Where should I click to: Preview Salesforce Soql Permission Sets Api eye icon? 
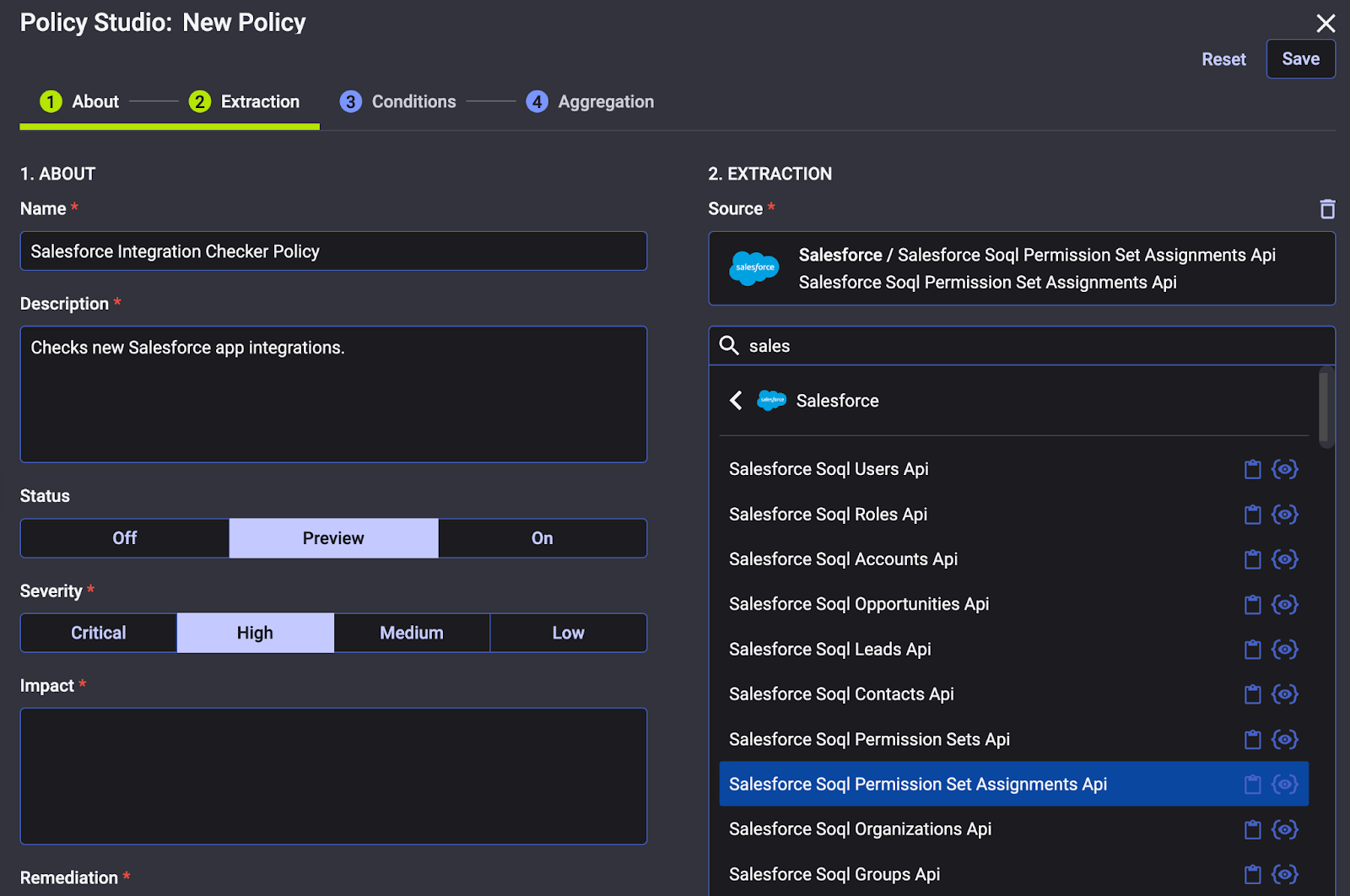pos(1285,739)
